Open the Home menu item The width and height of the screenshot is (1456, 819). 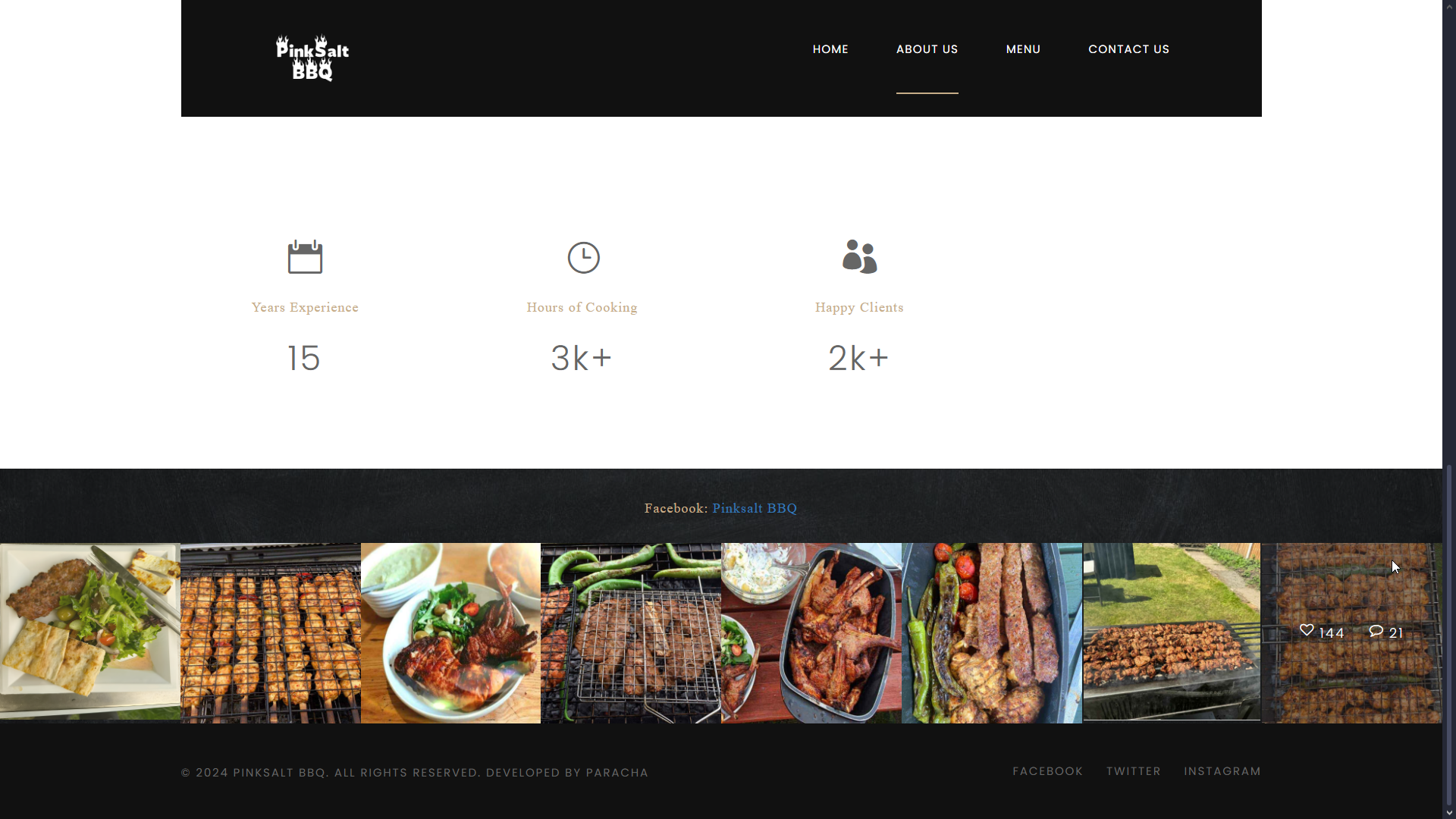click(x=830, y=49)
